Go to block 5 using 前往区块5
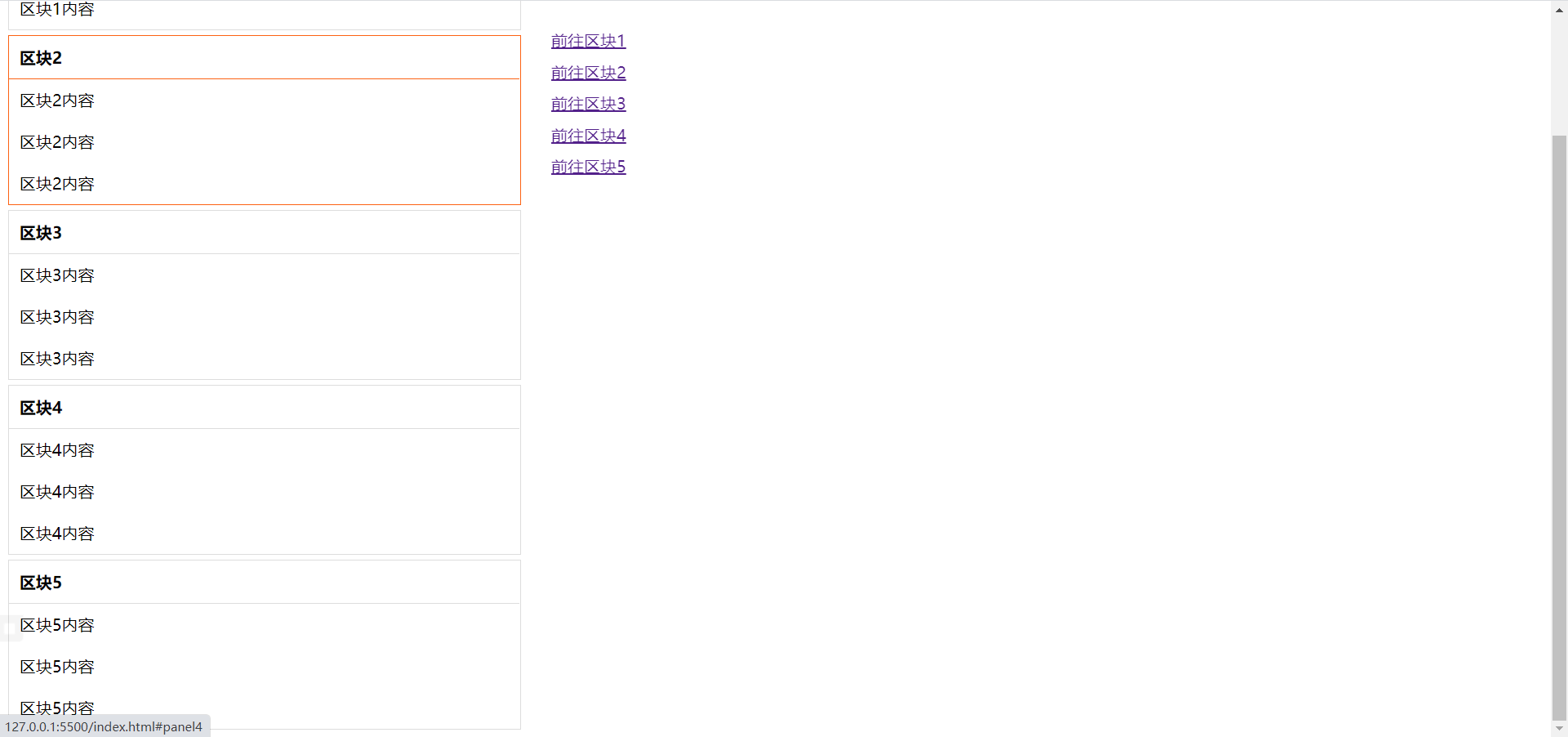1568x737 pixels. (588, 167)
